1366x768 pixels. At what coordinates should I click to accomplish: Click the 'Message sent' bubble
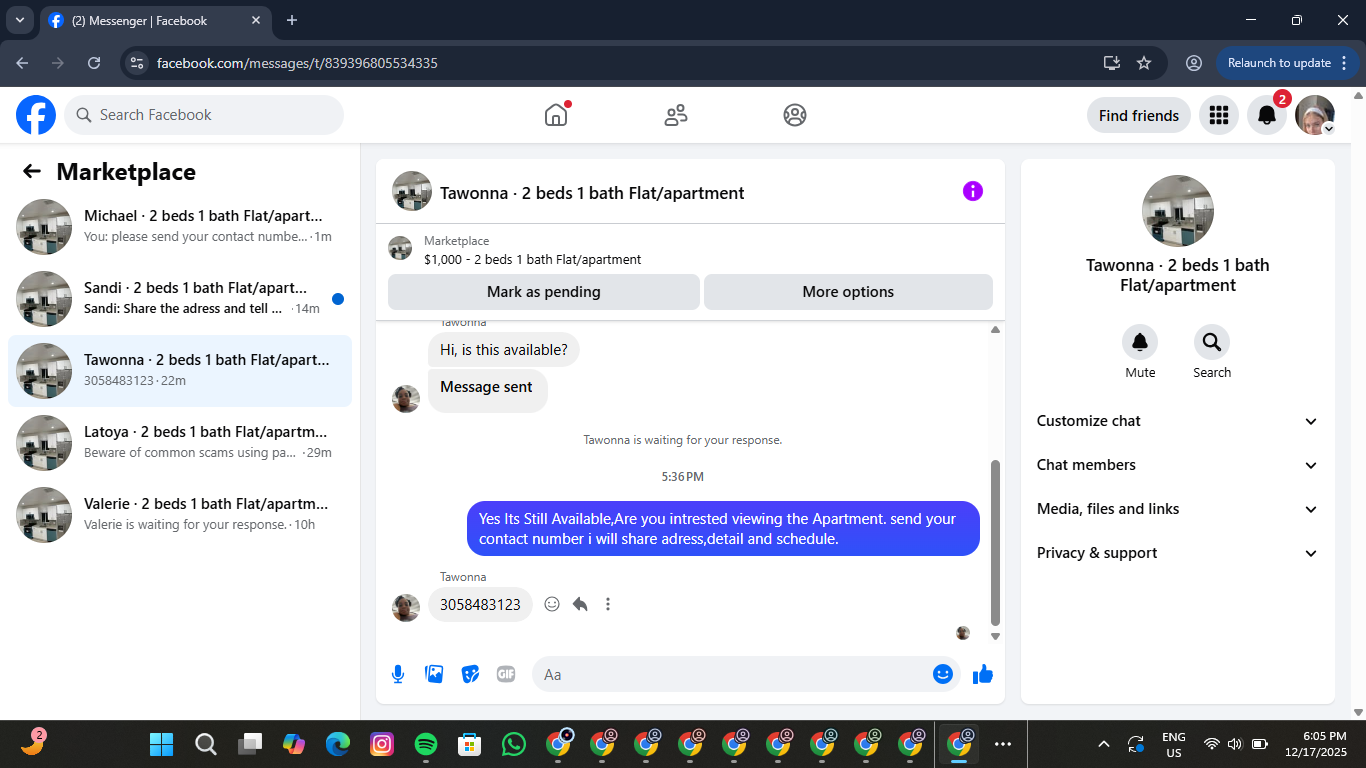[x=488, y=391]
